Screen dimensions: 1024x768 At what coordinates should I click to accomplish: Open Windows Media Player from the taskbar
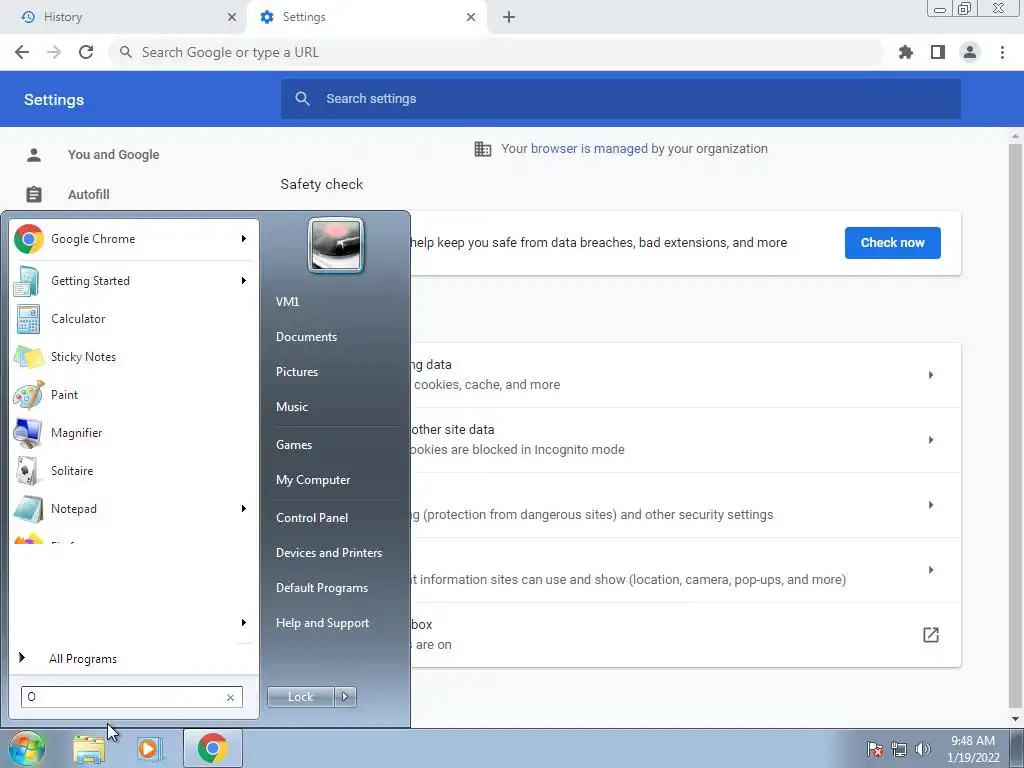pyautogui.click(x=149, y=748)
